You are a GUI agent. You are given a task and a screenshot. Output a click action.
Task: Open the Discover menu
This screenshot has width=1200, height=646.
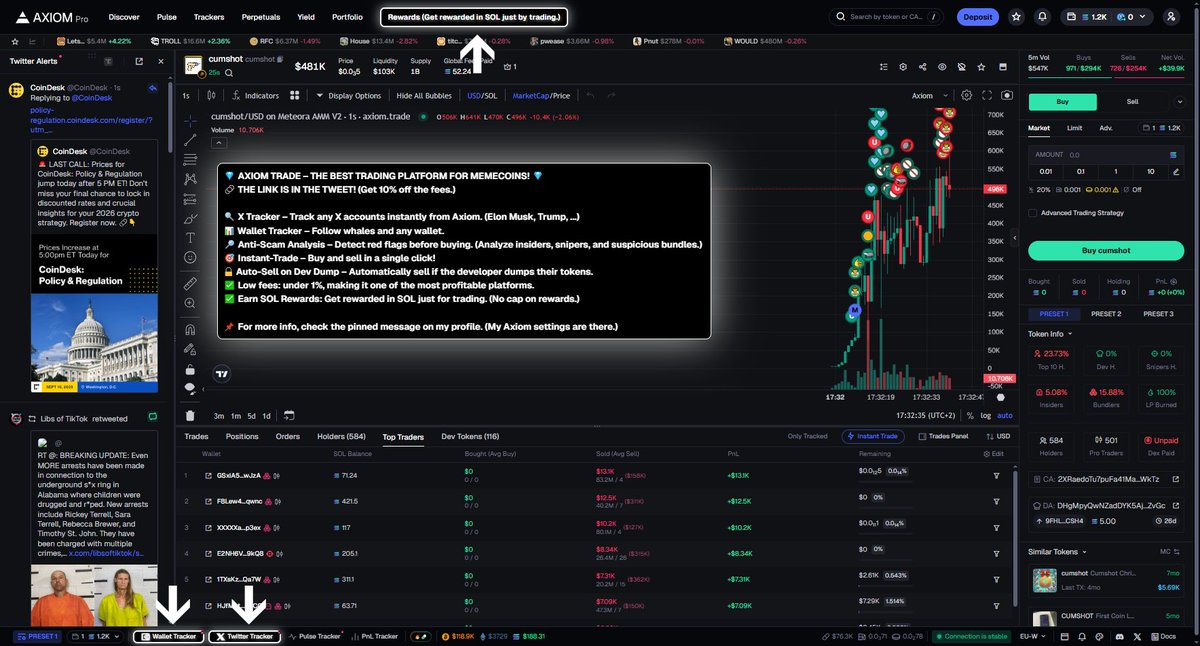(124, 17)
